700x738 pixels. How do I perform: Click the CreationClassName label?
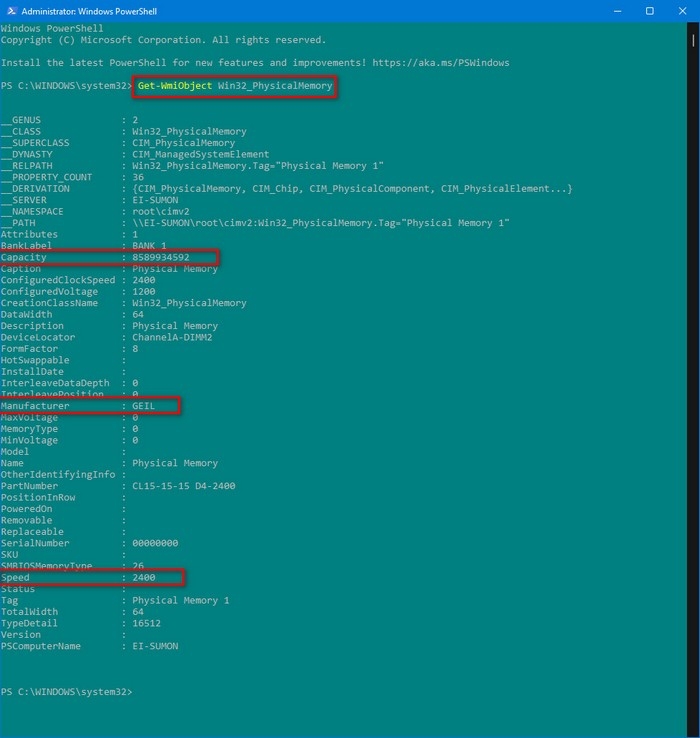point(49,303)
